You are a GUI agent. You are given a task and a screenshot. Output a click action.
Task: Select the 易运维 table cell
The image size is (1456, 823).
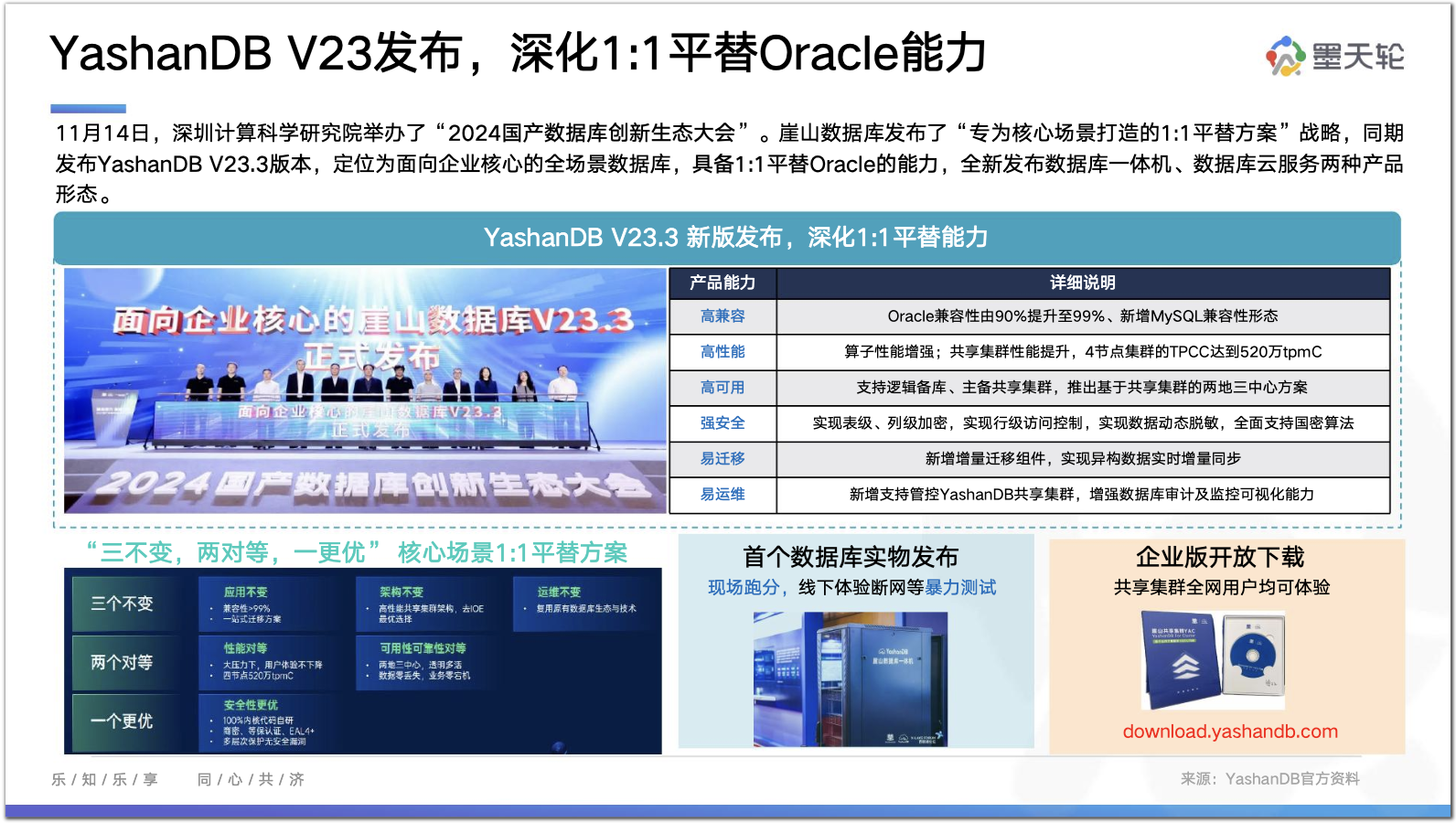coord(723,495)
